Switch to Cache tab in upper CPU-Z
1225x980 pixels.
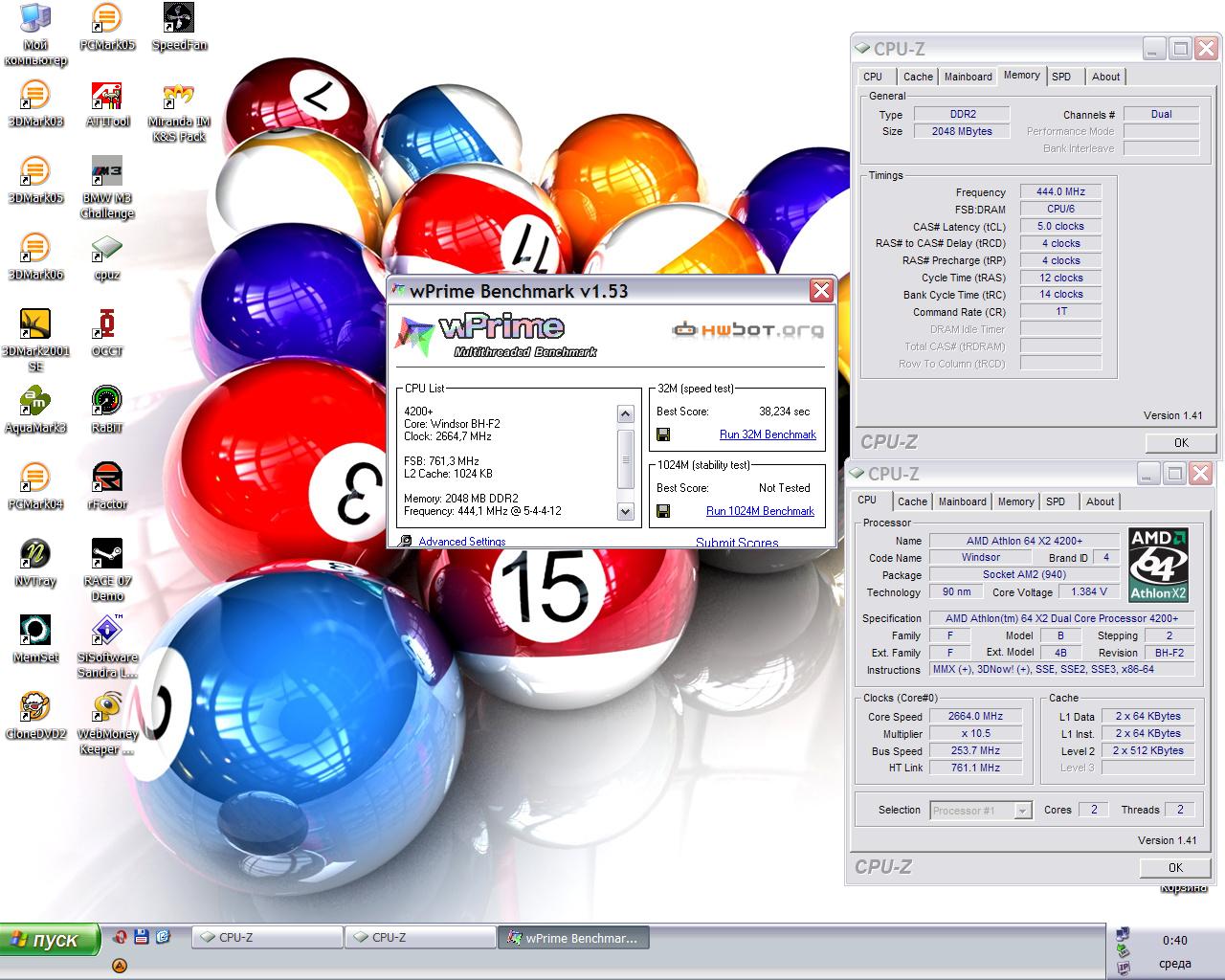917,77
